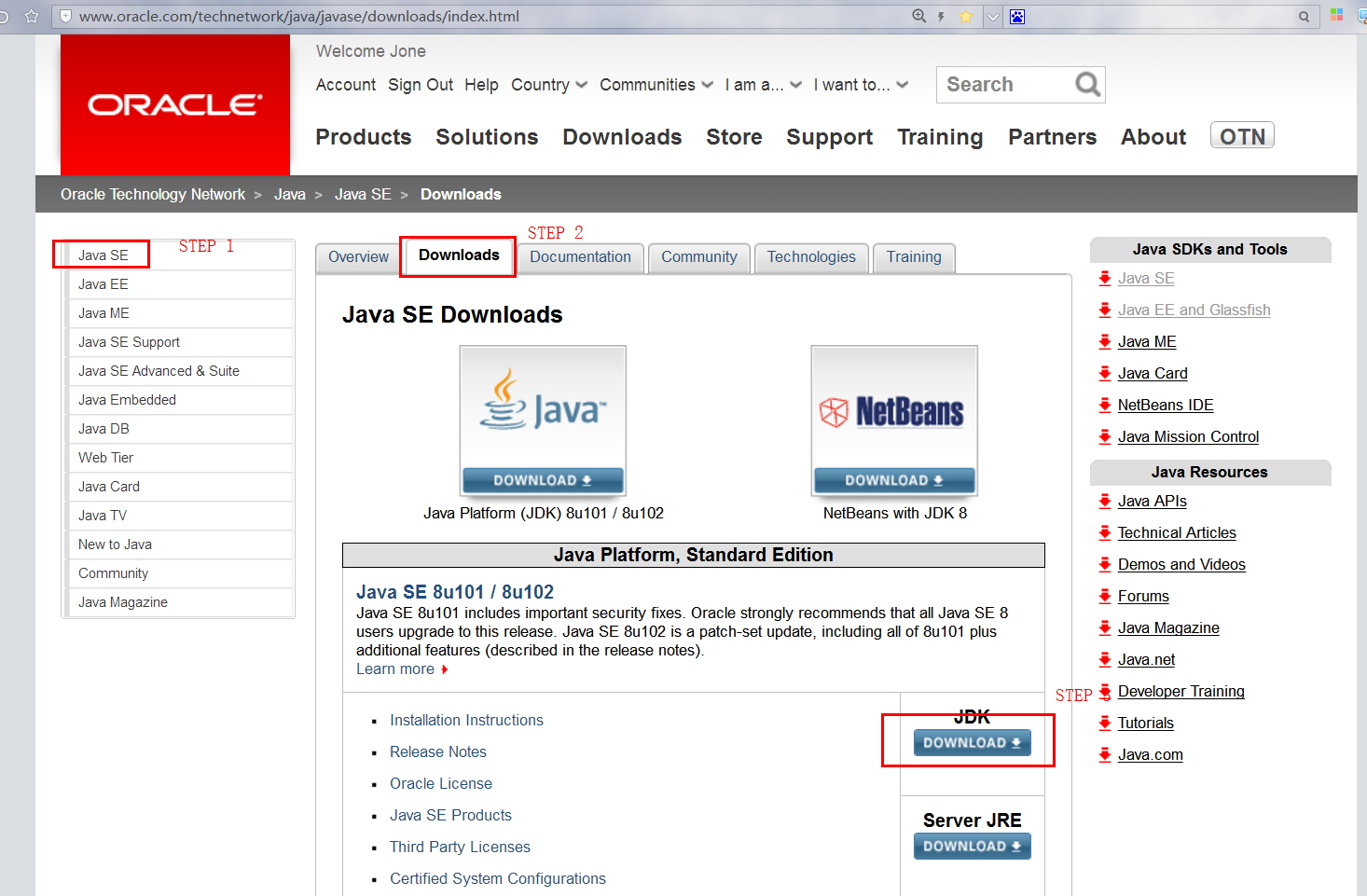Open the Support menu
1367x896 pixels.
pyautogui.click(x=829, y=137)
